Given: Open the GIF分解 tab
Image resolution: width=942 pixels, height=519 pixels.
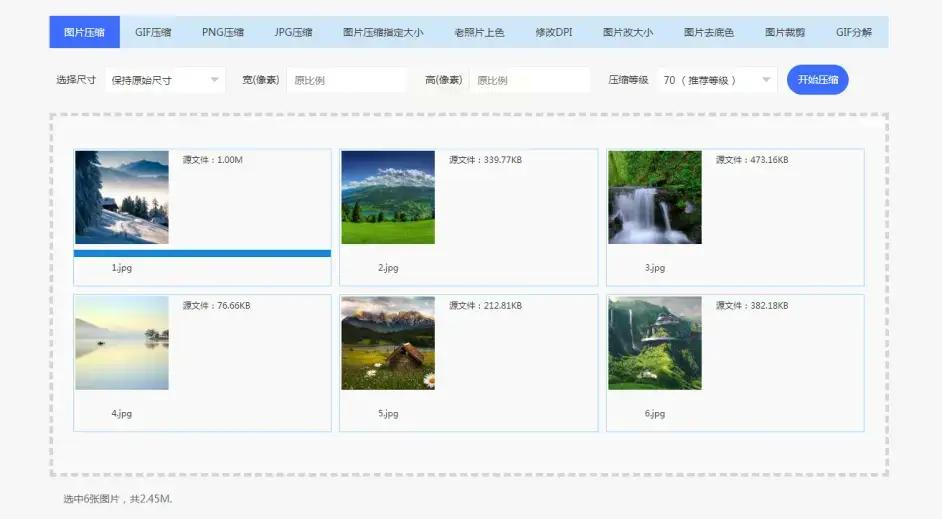Looking at the screenshot, I should (x=853, y=32).
